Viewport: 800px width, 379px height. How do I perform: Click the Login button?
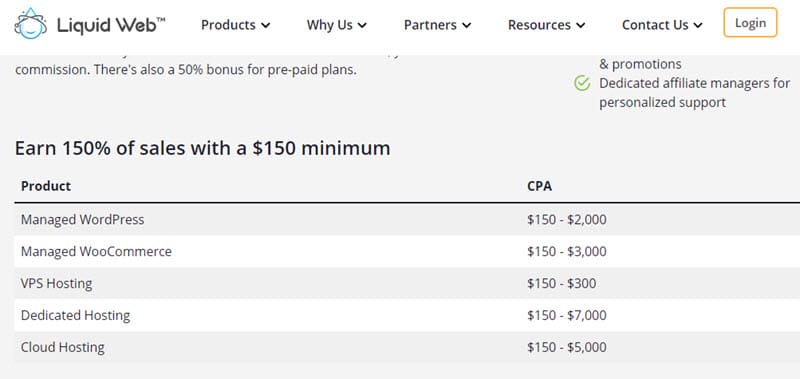(x=750, y=22)
